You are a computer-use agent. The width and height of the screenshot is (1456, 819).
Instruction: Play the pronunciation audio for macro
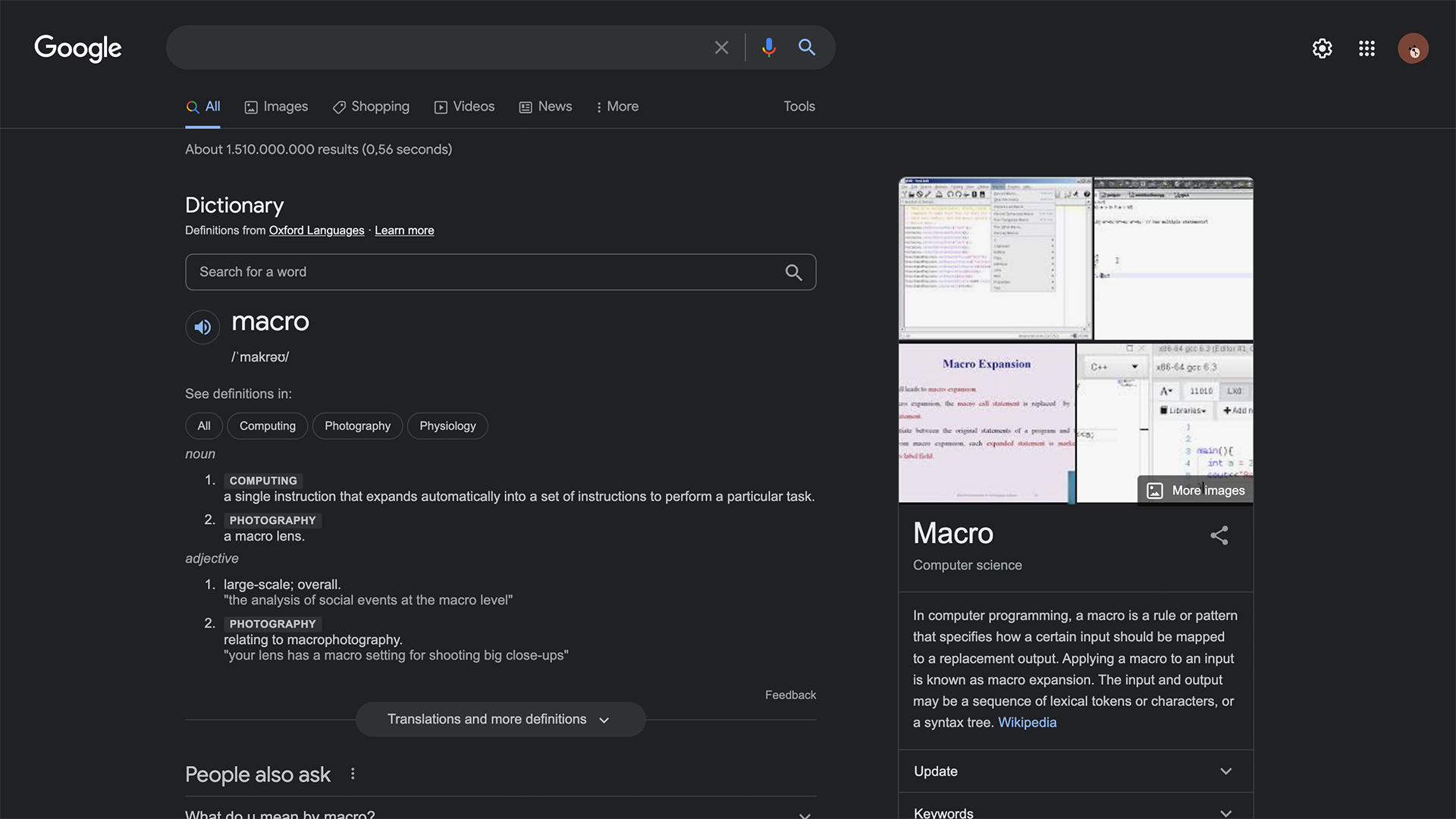pyautogui.click(x=202, y=327)
